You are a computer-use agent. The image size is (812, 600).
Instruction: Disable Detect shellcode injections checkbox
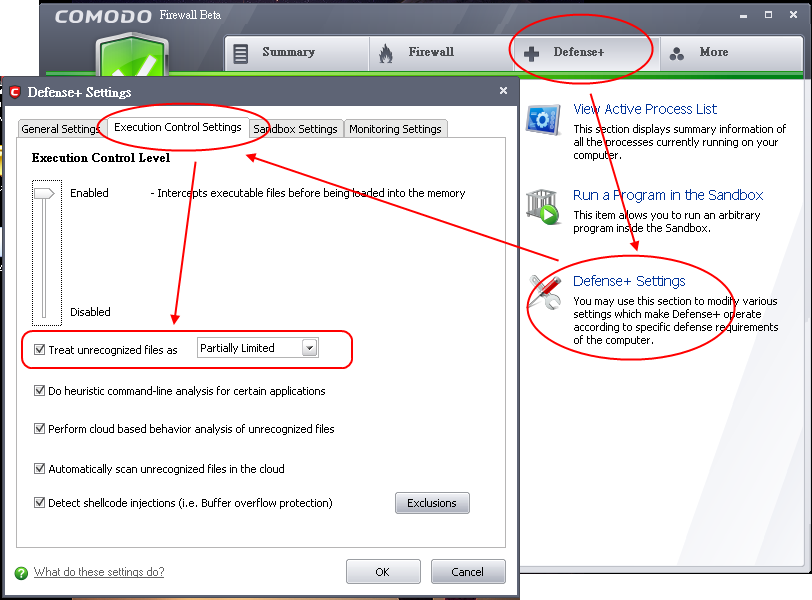point(40,503)
